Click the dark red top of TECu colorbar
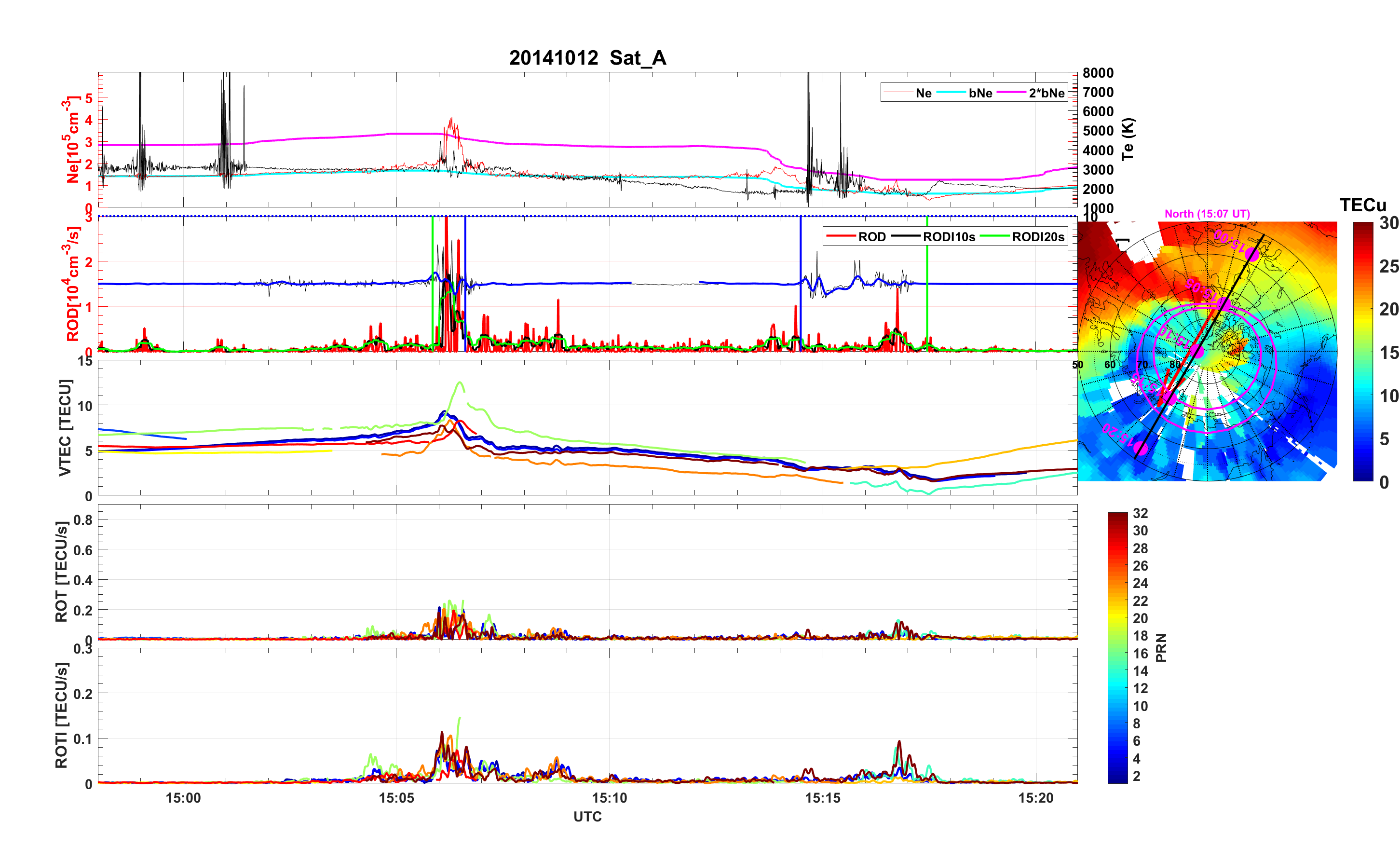The image size is (1400, 847). click(x=1362, y=226)
